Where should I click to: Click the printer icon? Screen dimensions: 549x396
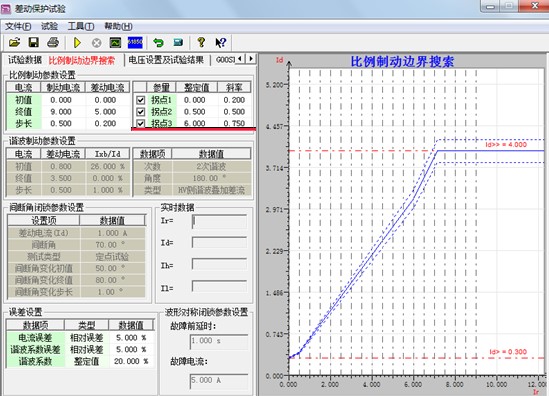click(53, 42)
